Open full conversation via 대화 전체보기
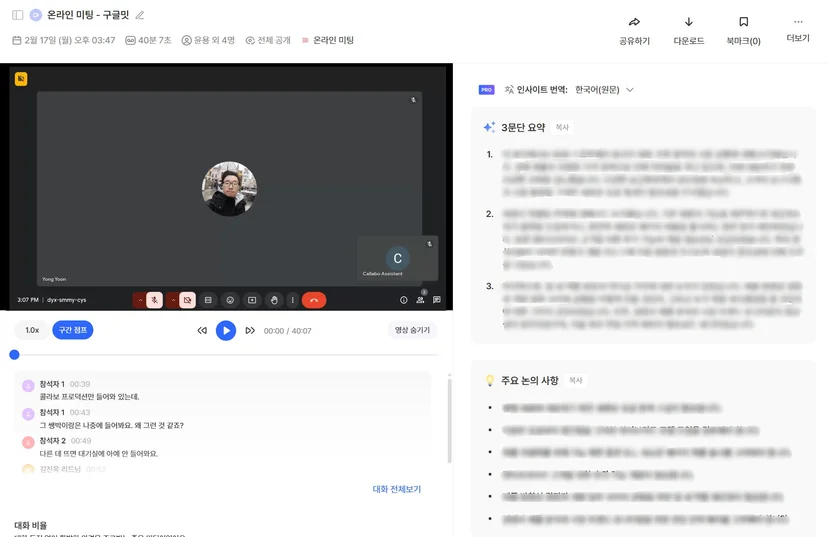Screen dimensions: 828x537 click(397, 489)
